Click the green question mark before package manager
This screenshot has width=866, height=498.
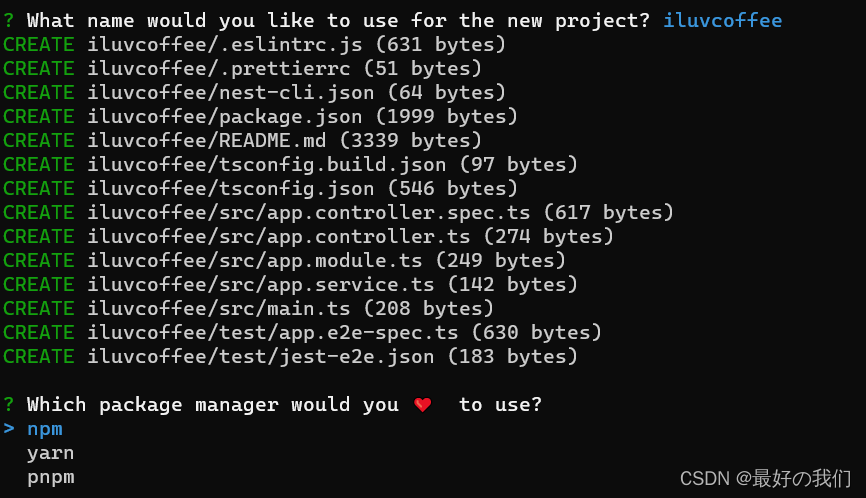[8, 404]
